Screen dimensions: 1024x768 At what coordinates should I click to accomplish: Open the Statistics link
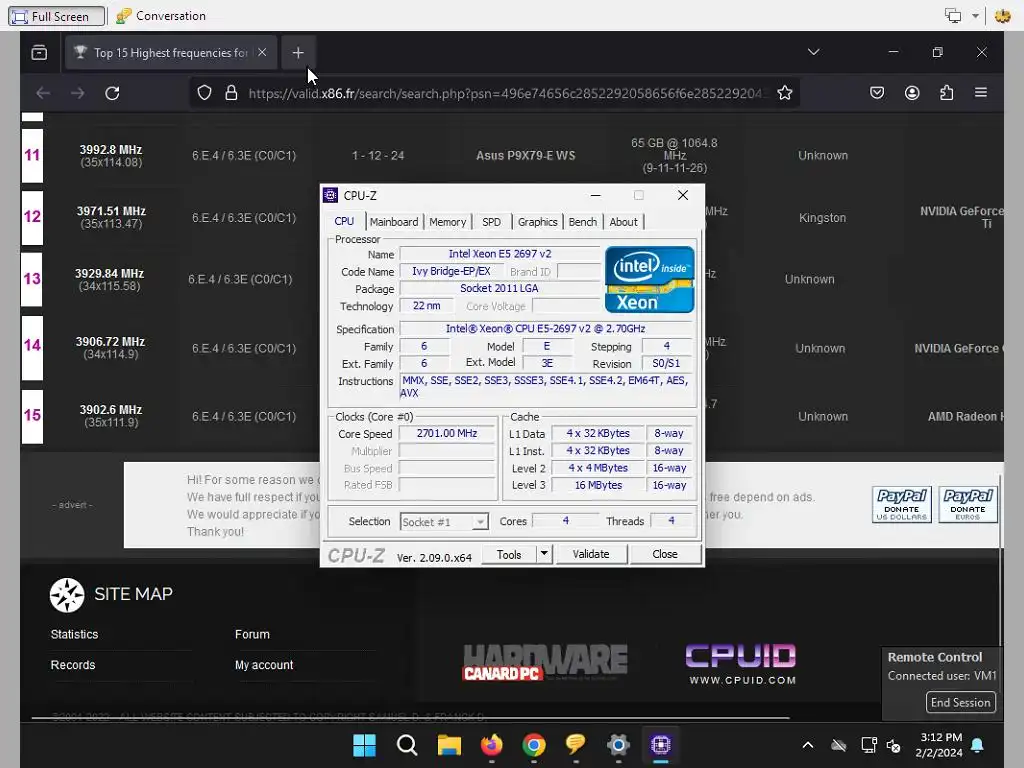click(74, 634)
